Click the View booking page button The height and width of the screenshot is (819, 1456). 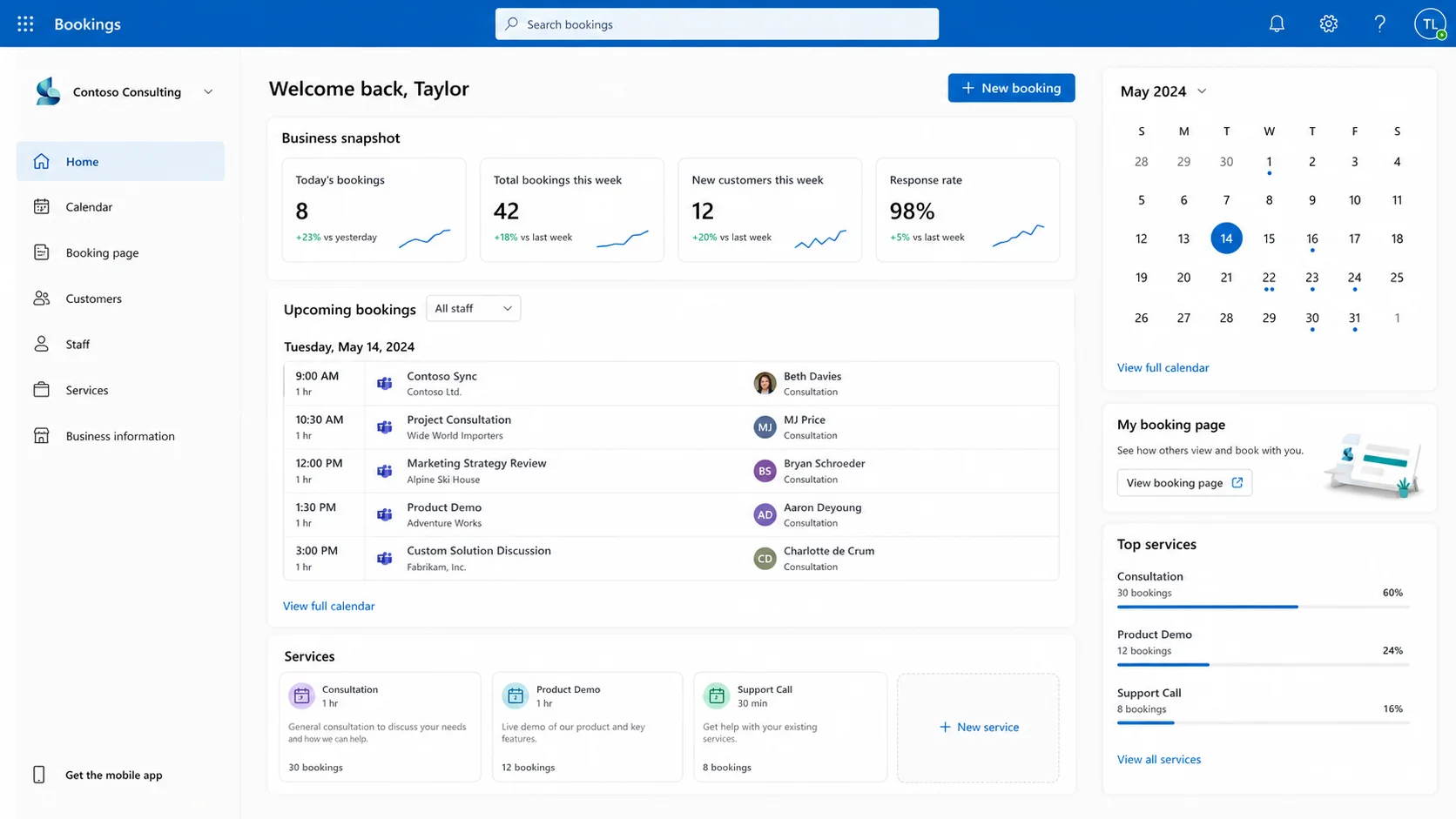click(x=1184, y=482)
